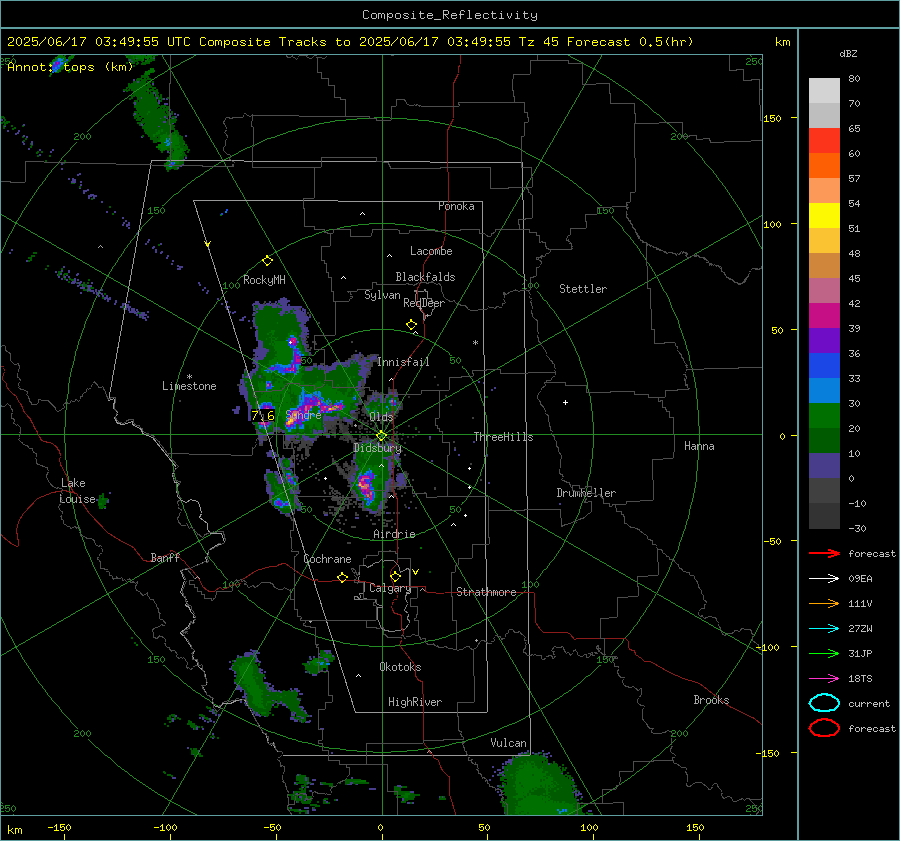Screen dimensions: 900x841
Task: Click the yellow diamond marker near RedDeer
Action: click(411, 325)
